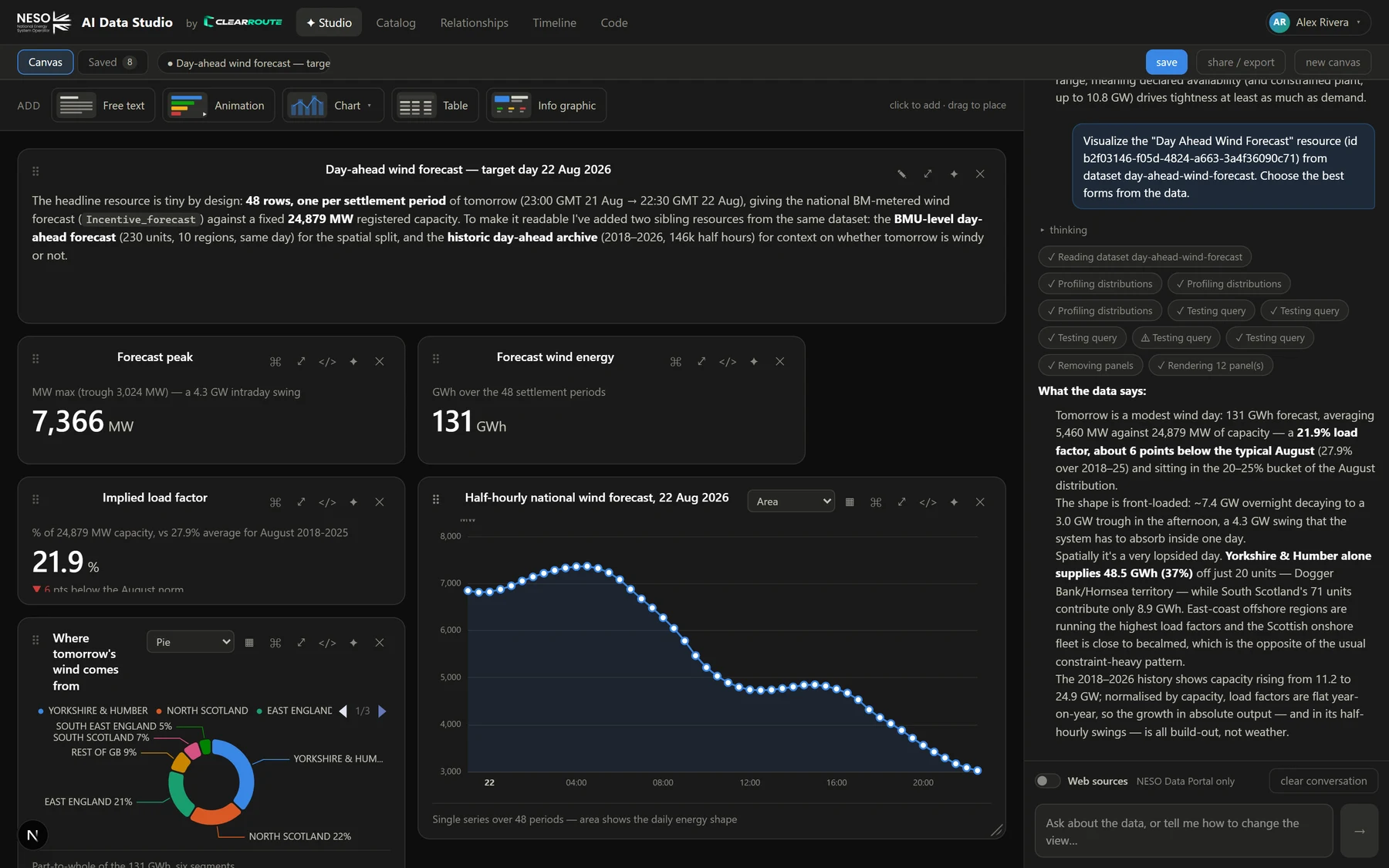Open the Timeline tab
The image size is (1389, 868).
(554, 23)
